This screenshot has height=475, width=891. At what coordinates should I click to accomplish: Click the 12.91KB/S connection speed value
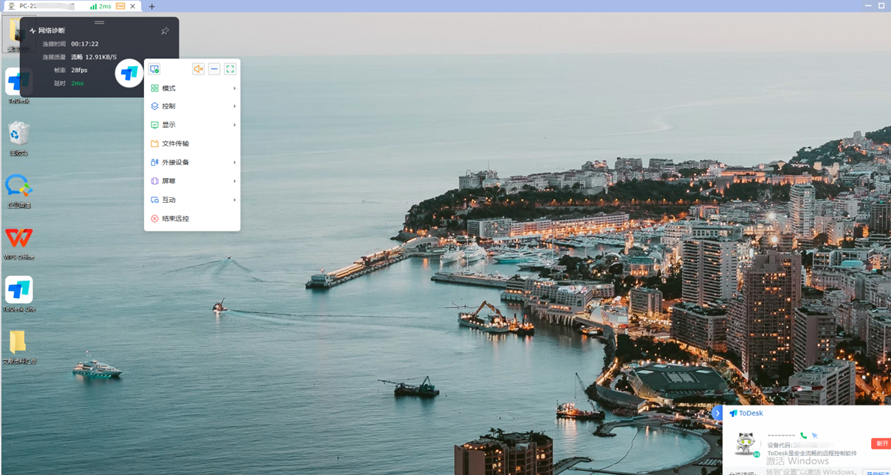click(101, 57)
